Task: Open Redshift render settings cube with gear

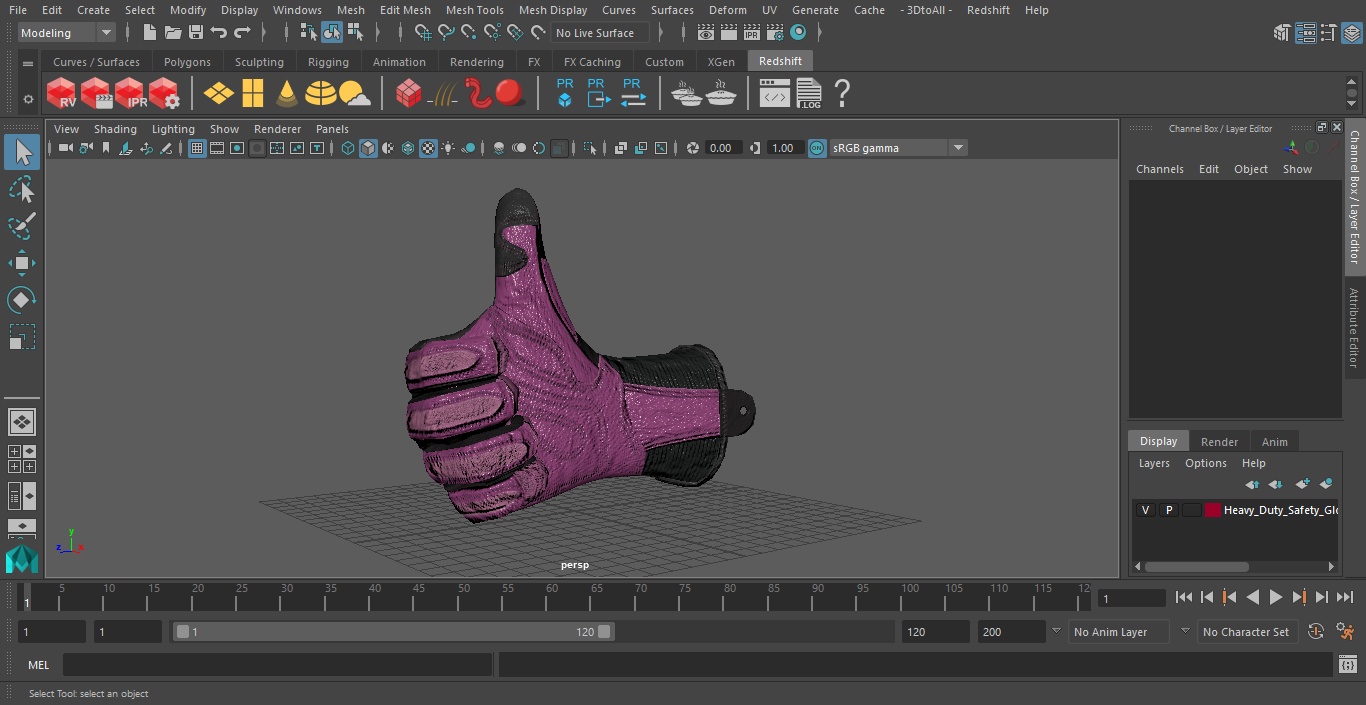Action: point(164,94)
